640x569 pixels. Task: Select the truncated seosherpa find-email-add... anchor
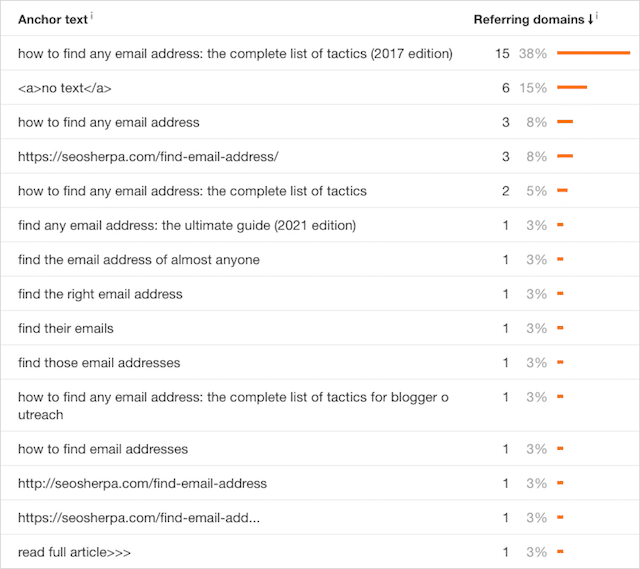click(x=139, y=518)
